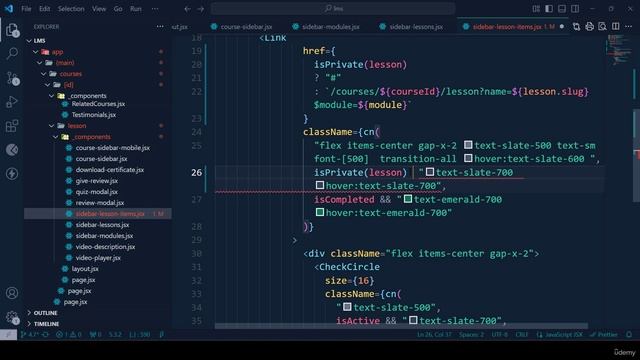Open the File menu
640x360 pixels.
coord(26,9)
